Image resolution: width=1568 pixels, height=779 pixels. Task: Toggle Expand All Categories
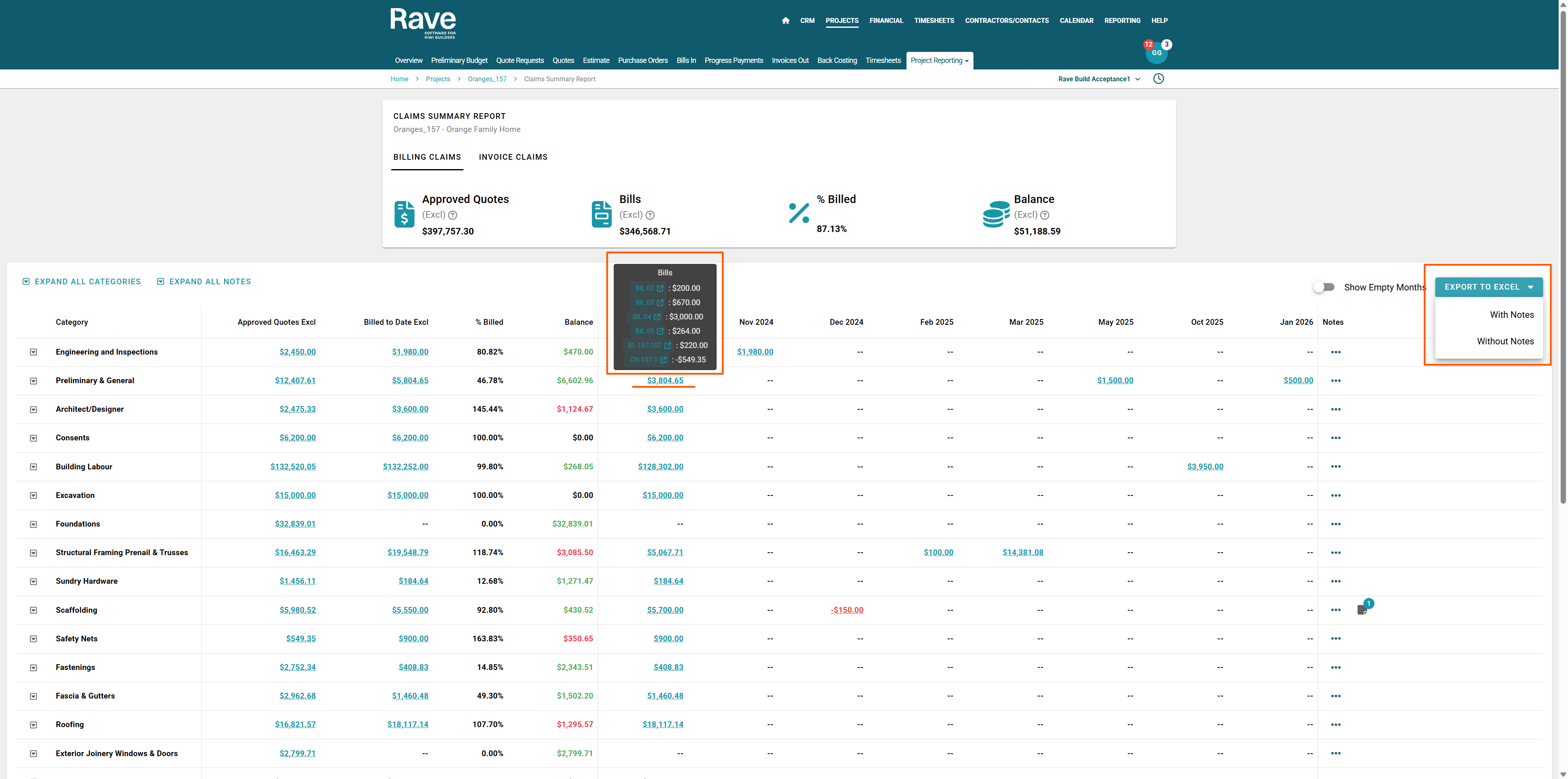[82, 281]
